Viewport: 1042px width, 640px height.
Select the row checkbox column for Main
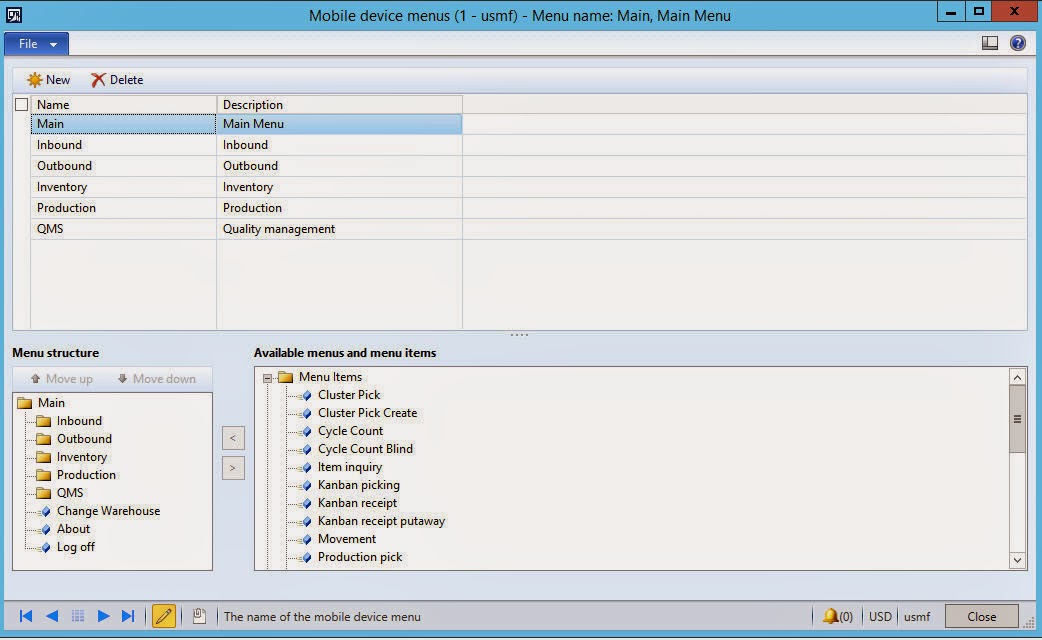point(21,124)
